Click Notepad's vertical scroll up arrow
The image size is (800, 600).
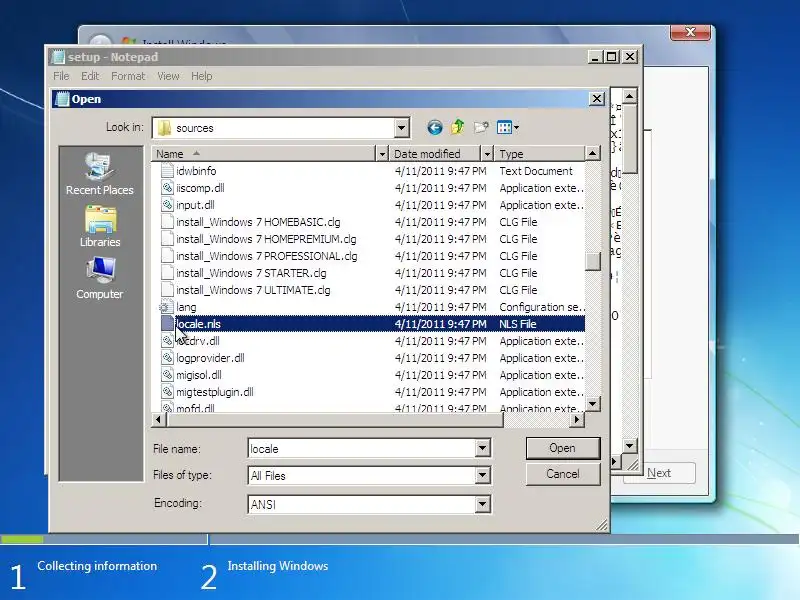630,96
